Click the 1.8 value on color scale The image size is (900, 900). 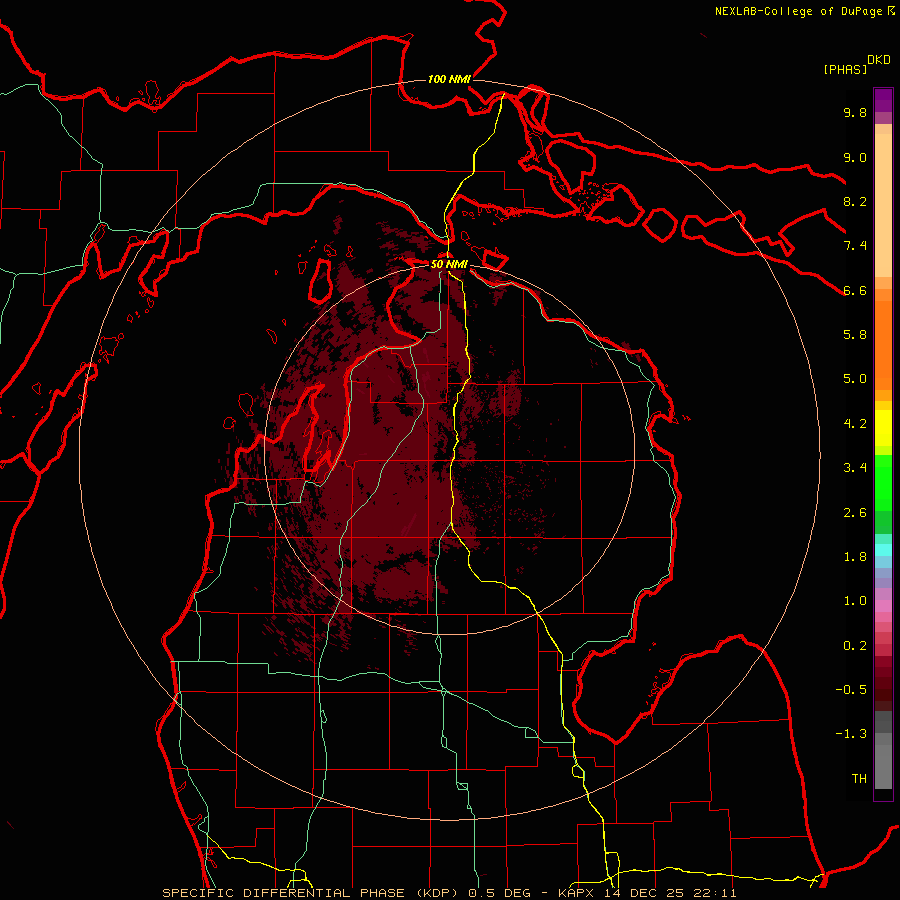click(x=855, y=557)
